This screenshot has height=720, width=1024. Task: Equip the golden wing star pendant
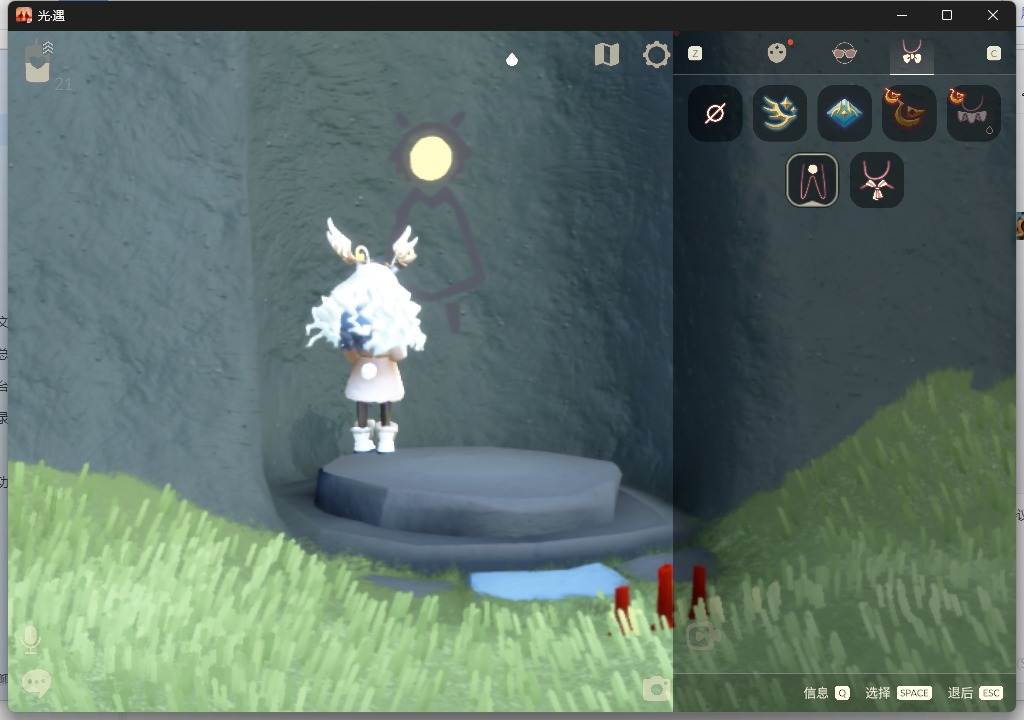pos(780,114)
